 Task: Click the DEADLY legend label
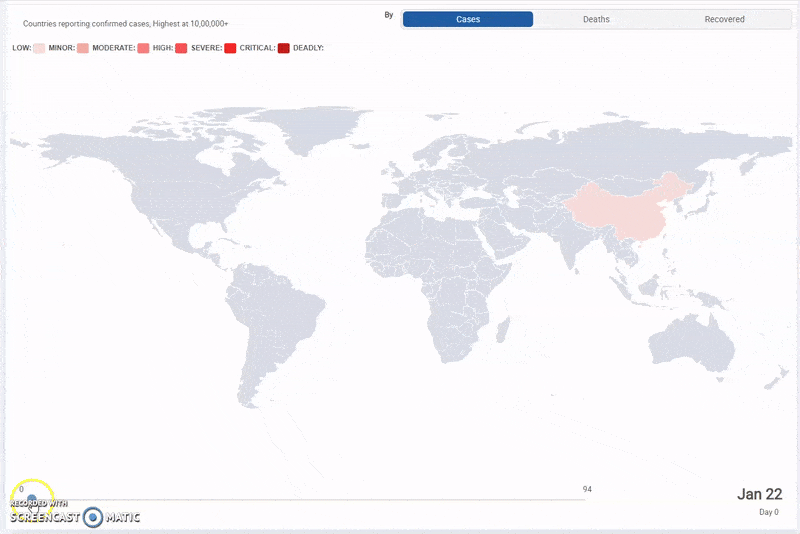[308, 48]
